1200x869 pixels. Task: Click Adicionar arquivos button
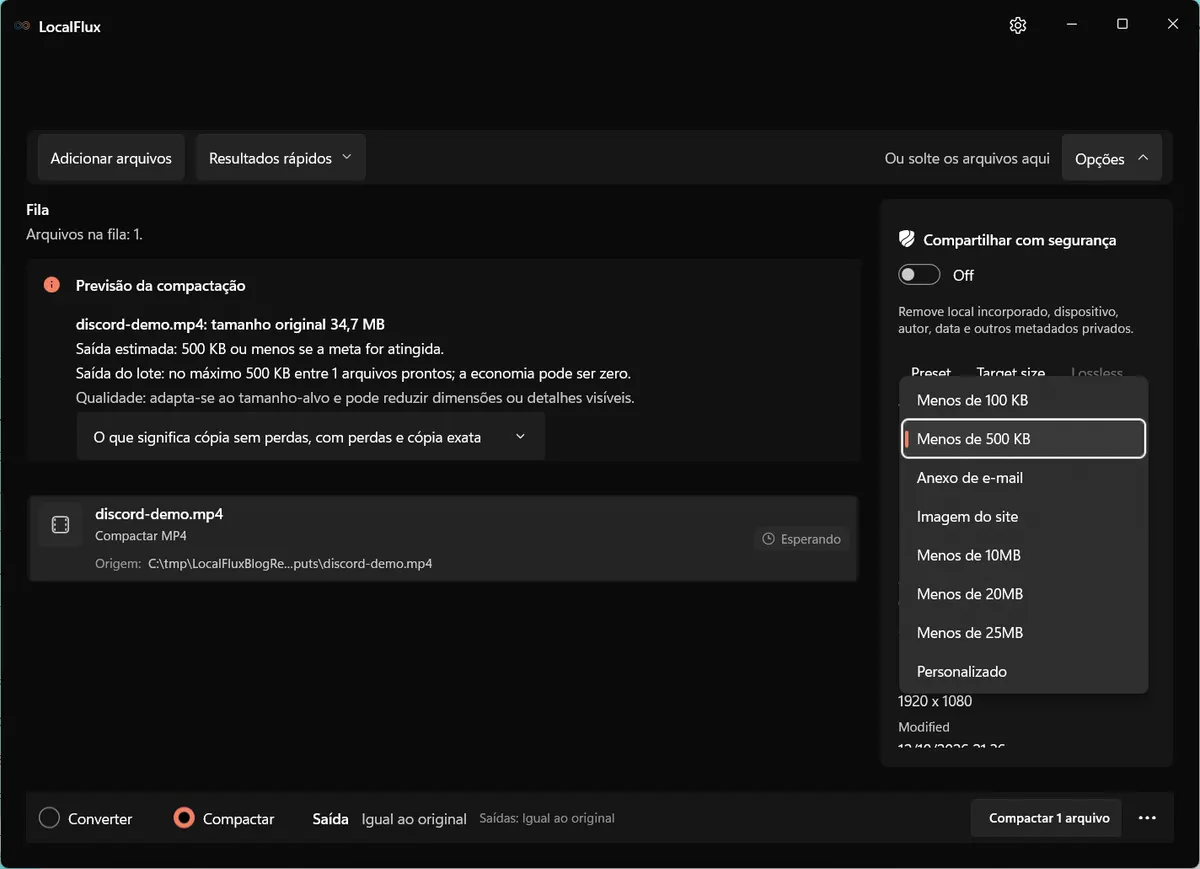111,158
